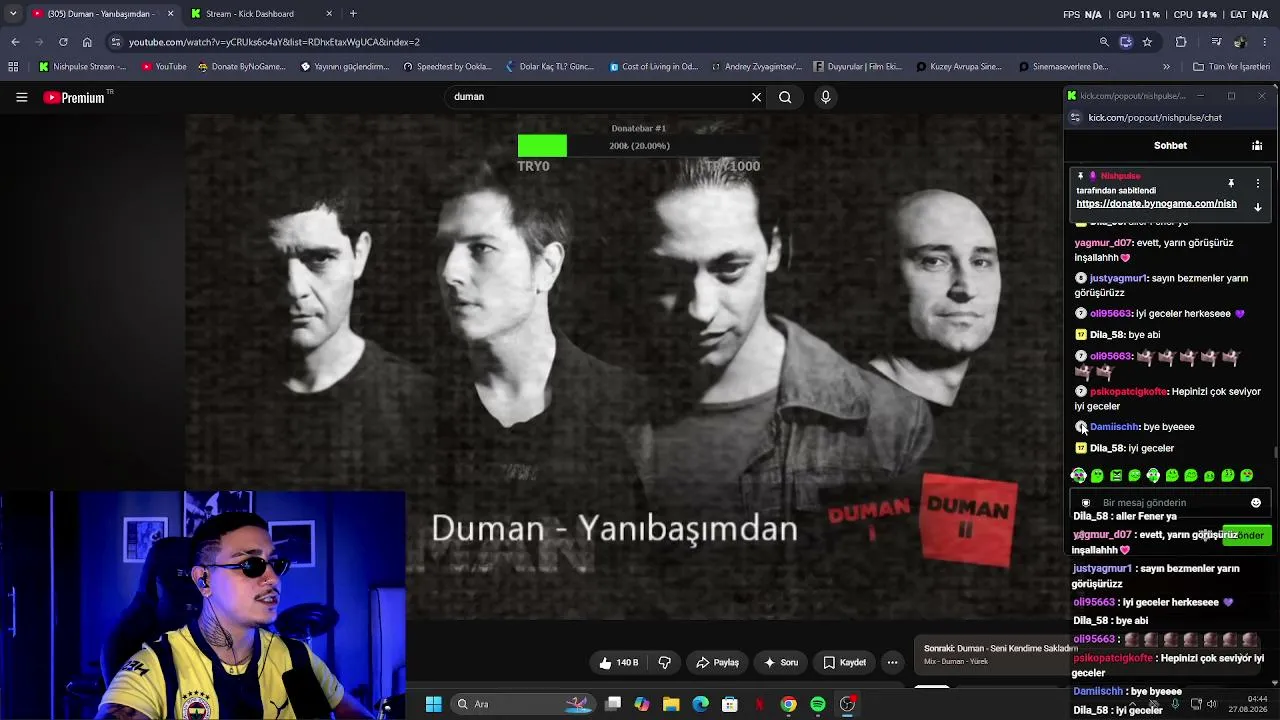Open chat identity shield icon
1280x720 pixels.
[x=1085, y=503]
